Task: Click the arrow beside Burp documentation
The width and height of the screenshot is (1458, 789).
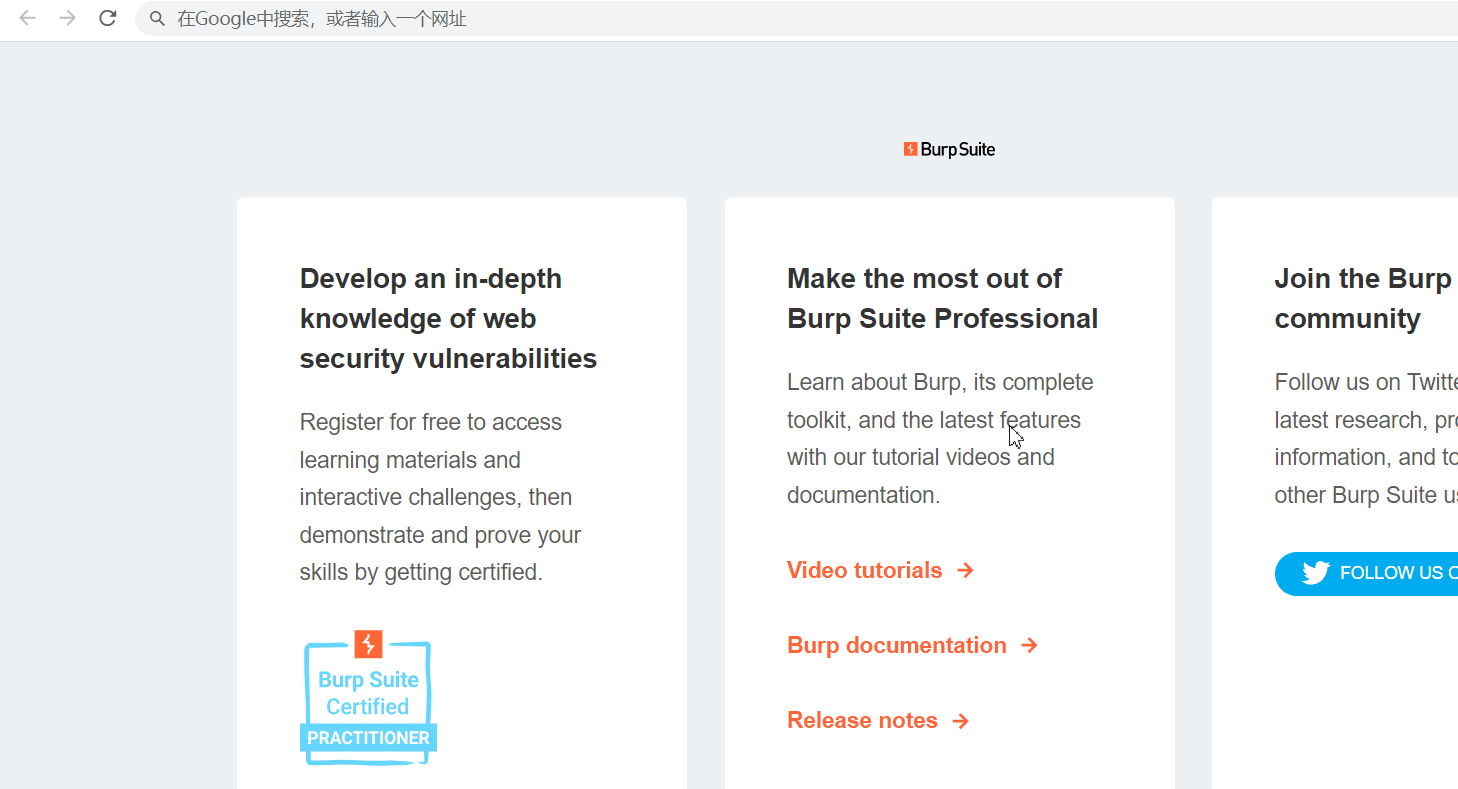Action: click(1029, 645)
